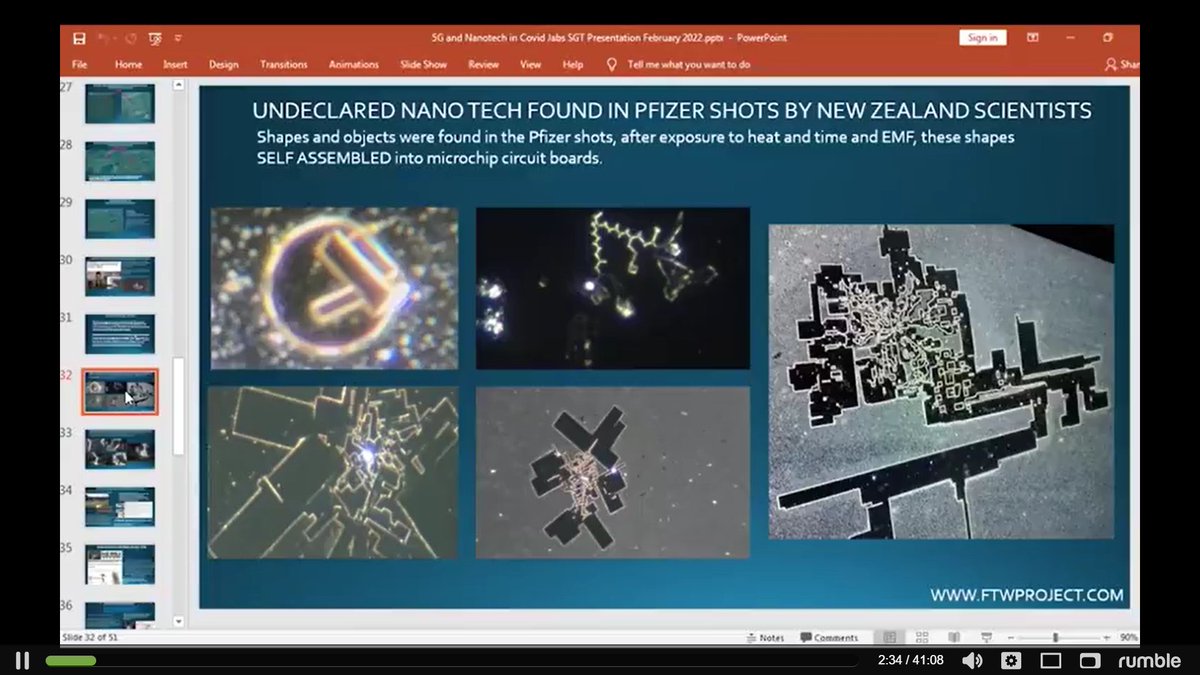
Task: Start Slide Show from the status bar icon
Action: click(985, 637)
